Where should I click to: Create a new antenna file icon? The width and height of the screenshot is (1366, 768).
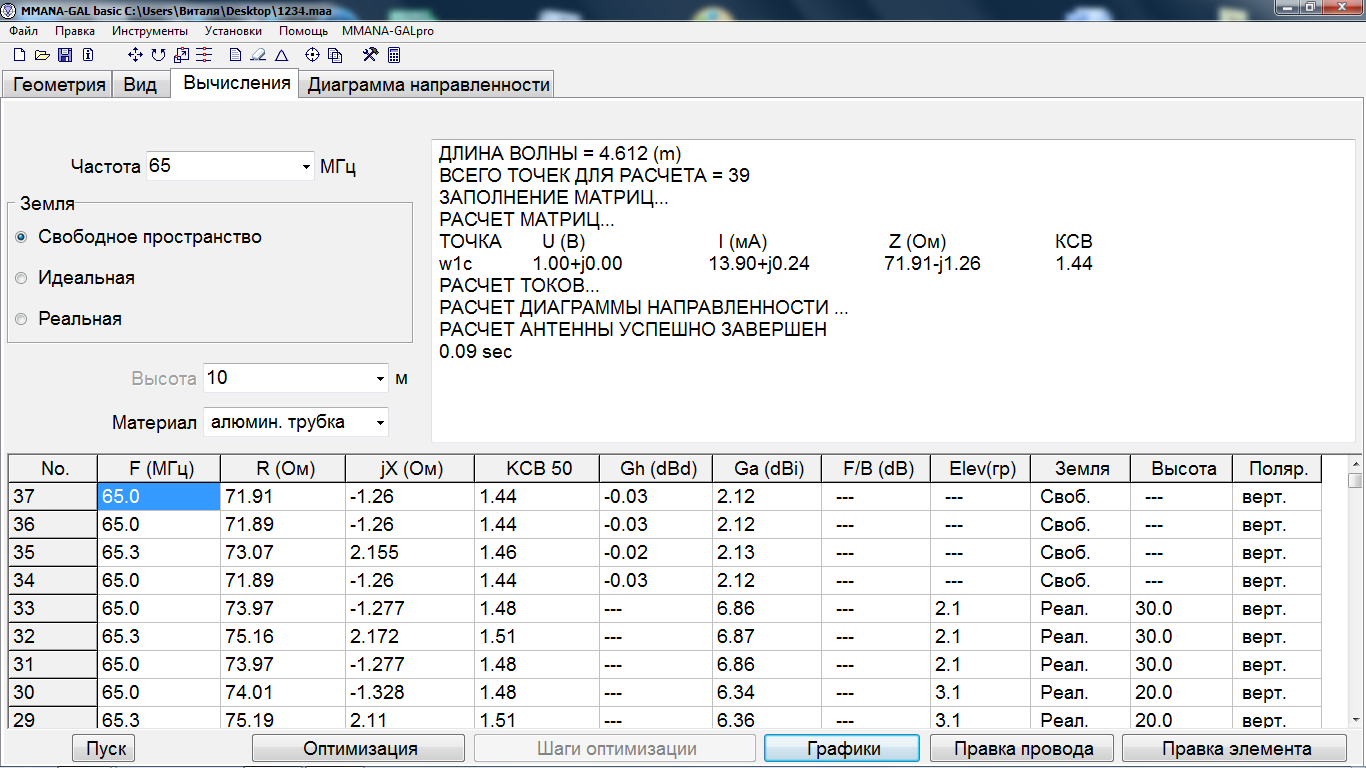tap(19, 55)
